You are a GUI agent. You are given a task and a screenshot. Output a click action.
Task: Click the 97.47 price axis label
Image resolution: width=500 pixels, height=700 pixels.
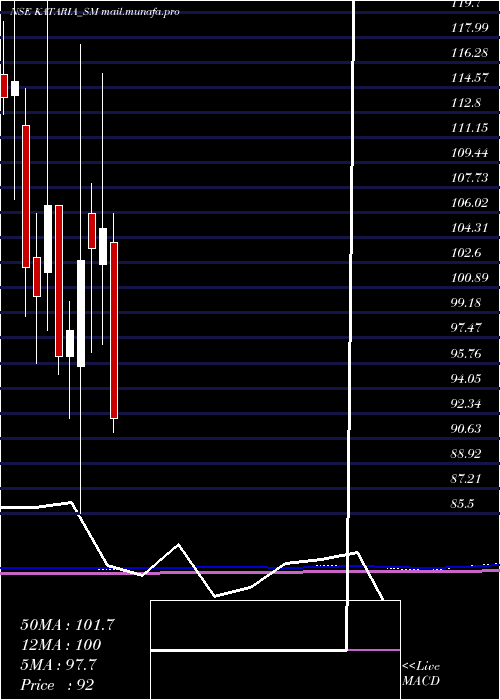click(x=466, y=328)
